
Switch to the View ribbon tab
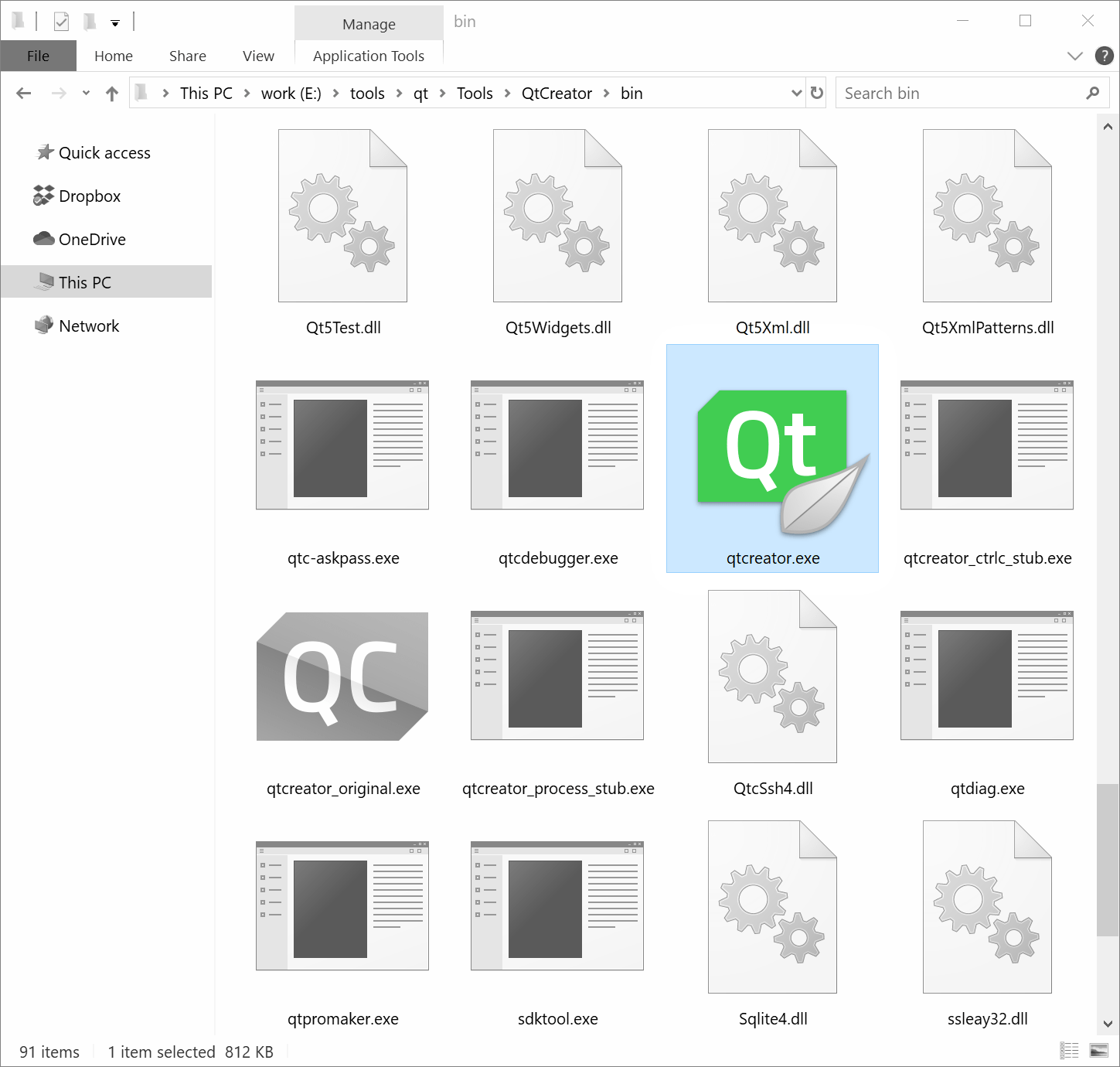pyautogui.click(x=257, y=55)
